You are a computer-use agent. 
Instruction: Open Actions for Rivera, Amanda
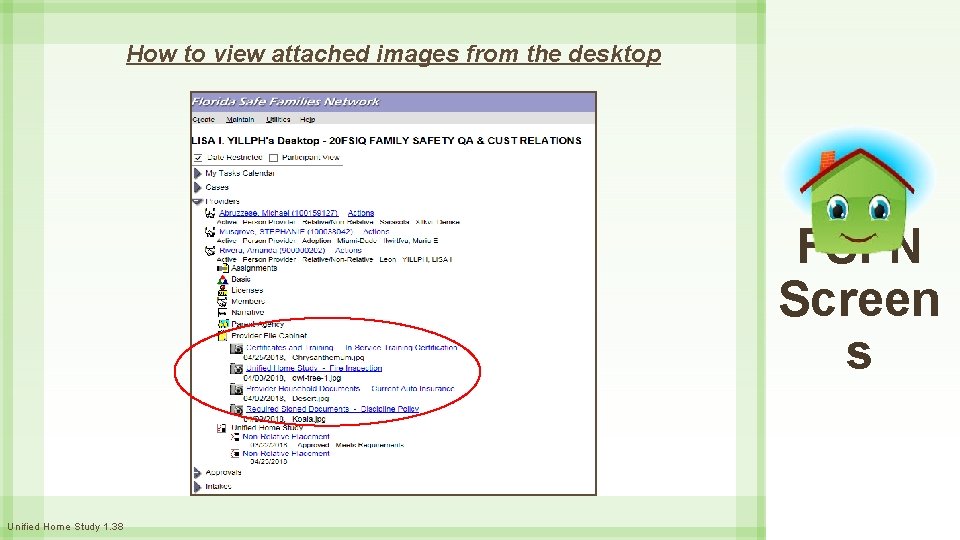(348, 250)
